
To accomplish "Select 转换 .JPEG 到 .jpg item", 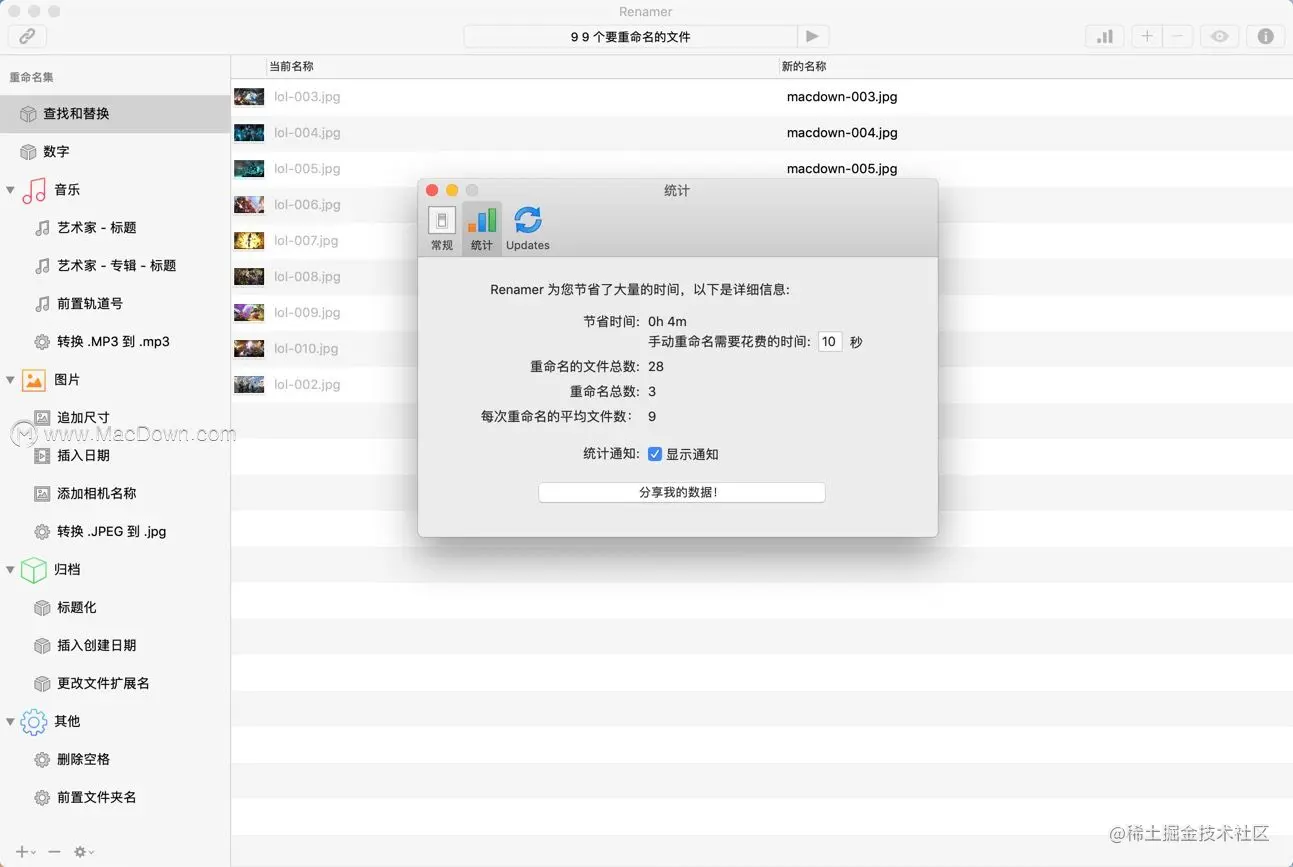I will pos(115,532).
